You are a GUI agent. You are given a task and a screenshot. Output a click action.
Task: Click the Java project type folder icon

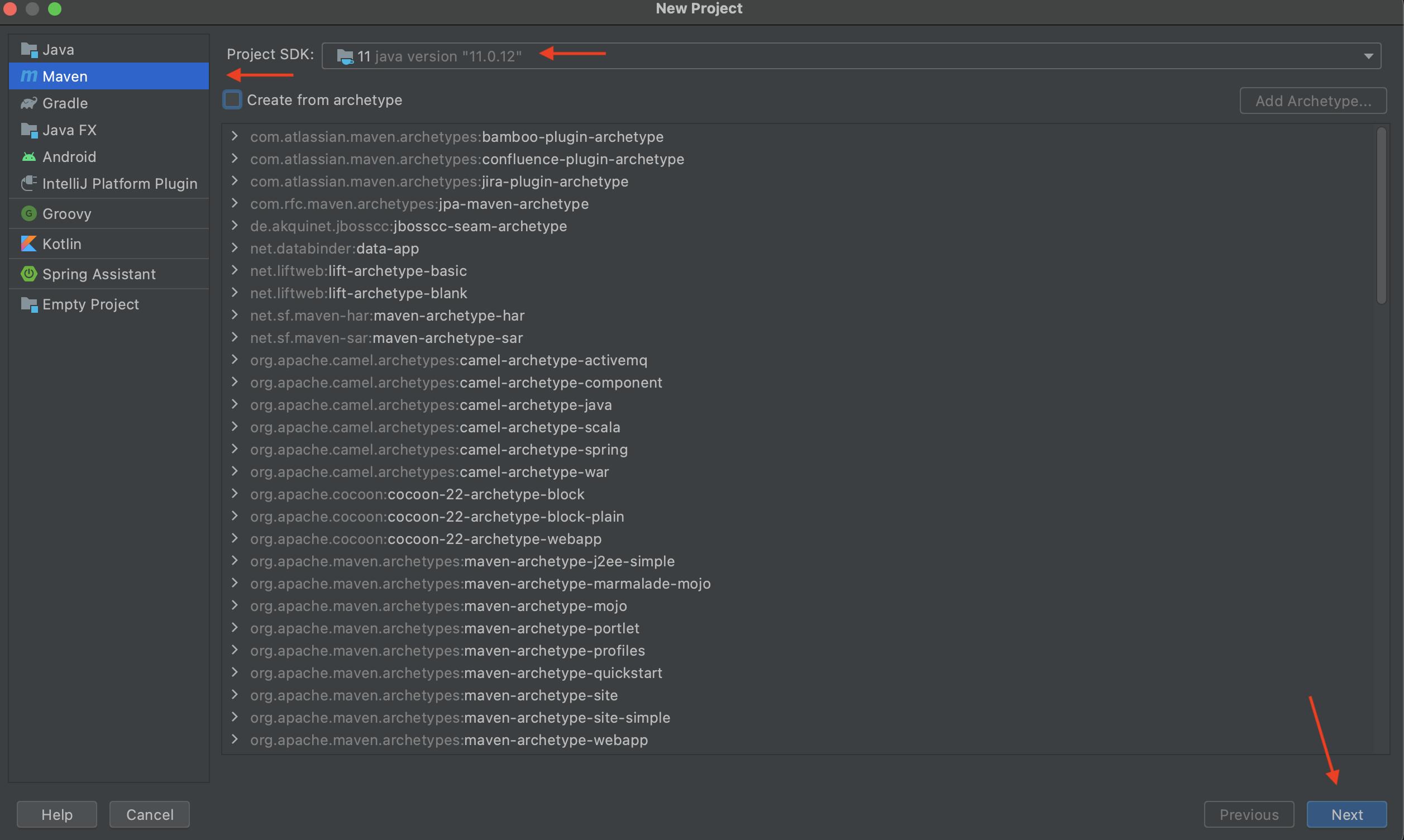click(29, 50)
